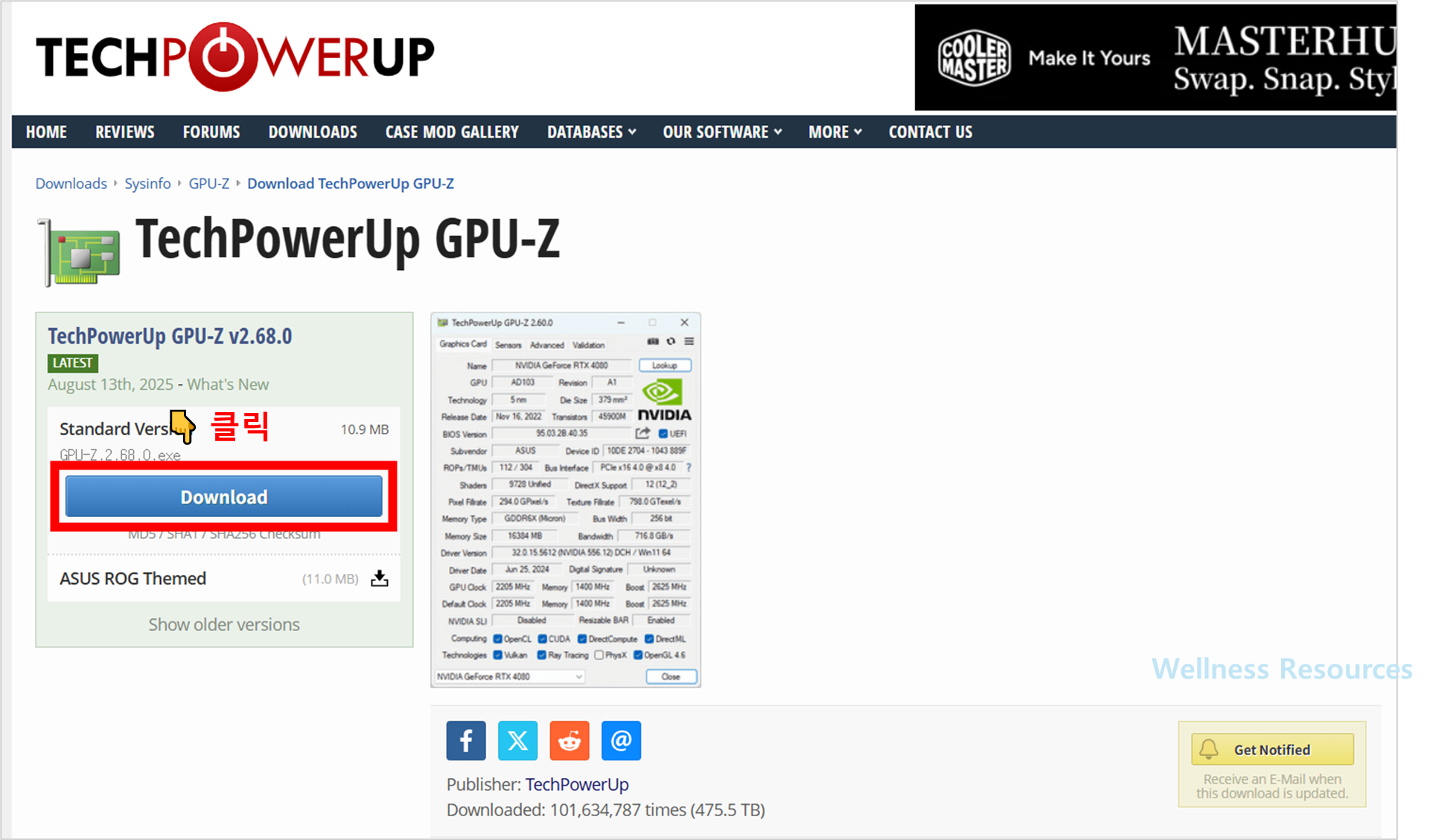Expand the MORE dropdown menu
This screenshot has width=1430, height=840.
click(x=834, y=132)
